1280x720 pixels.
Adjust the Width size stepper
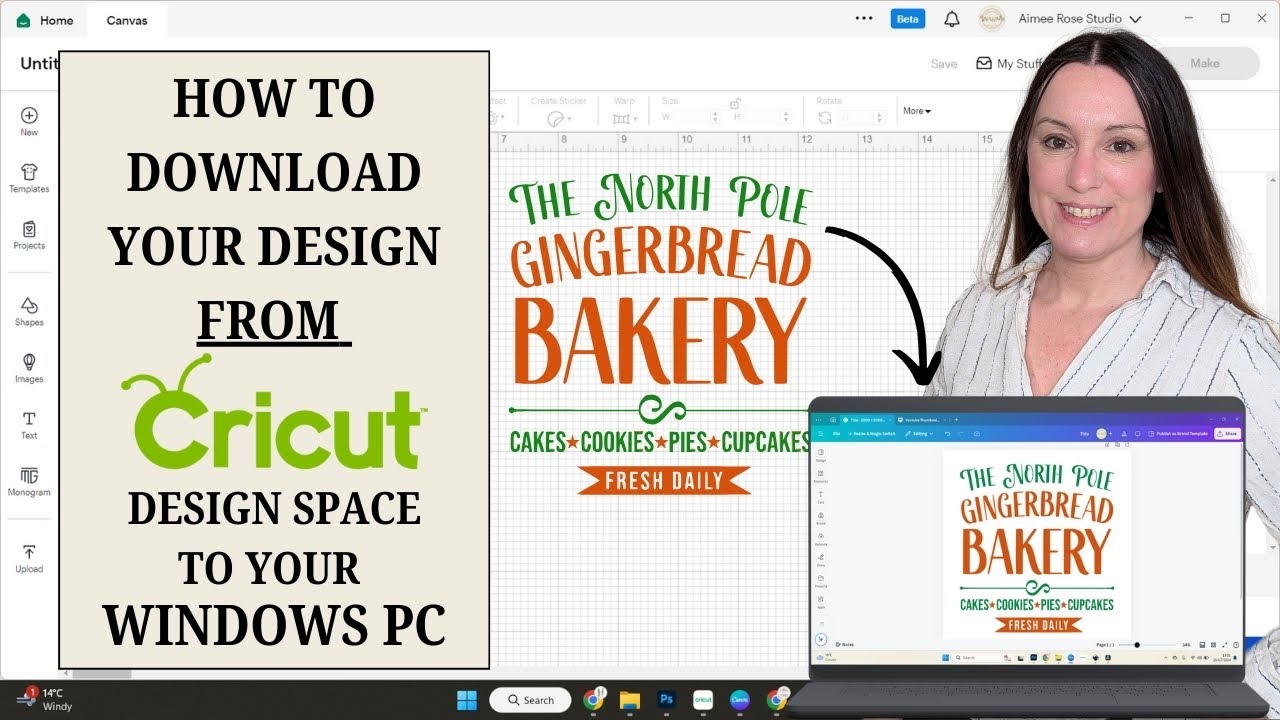(714, 117)
